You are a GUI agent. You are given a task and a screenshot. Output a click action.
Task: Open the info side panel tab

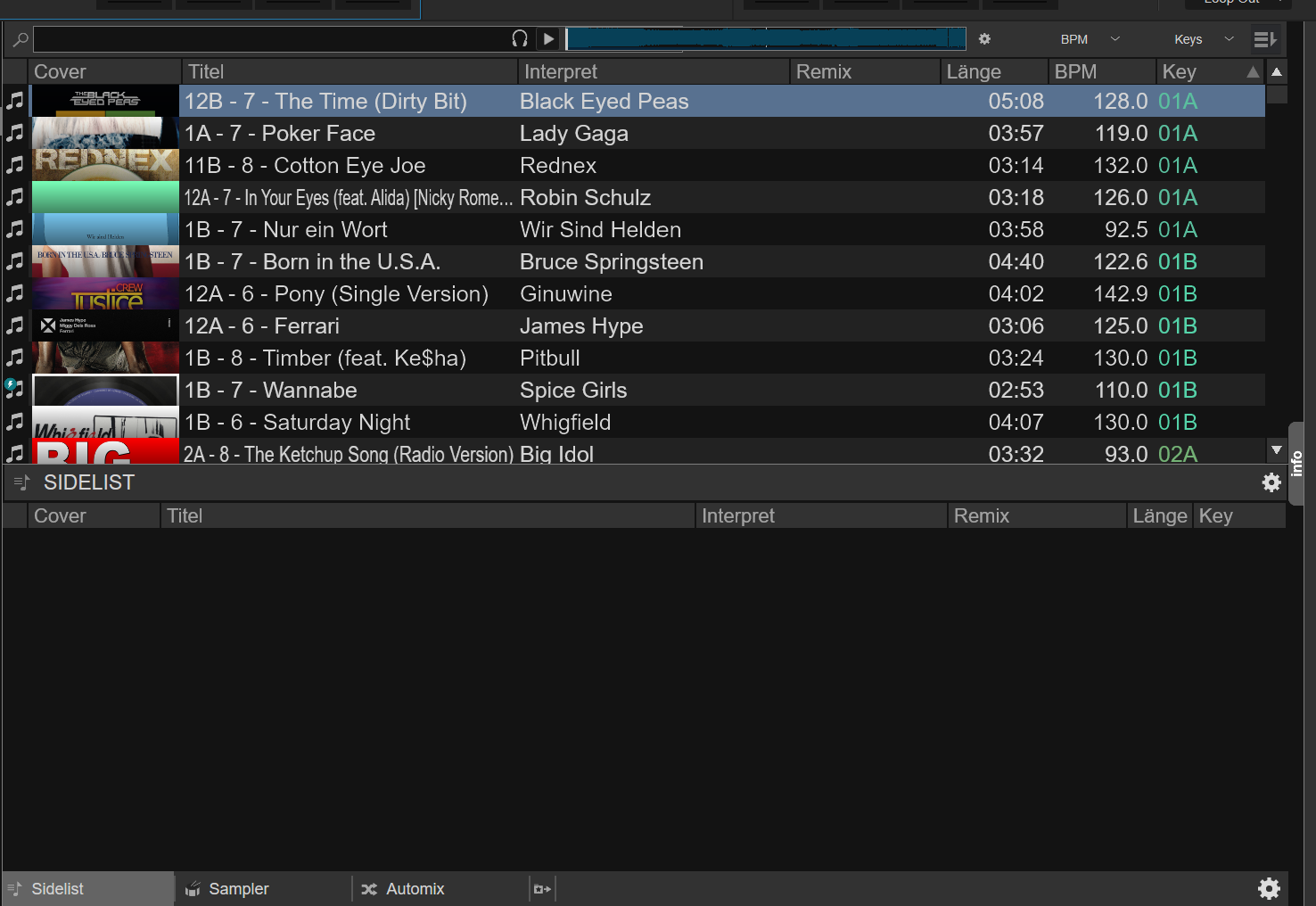coord(1296,464)
